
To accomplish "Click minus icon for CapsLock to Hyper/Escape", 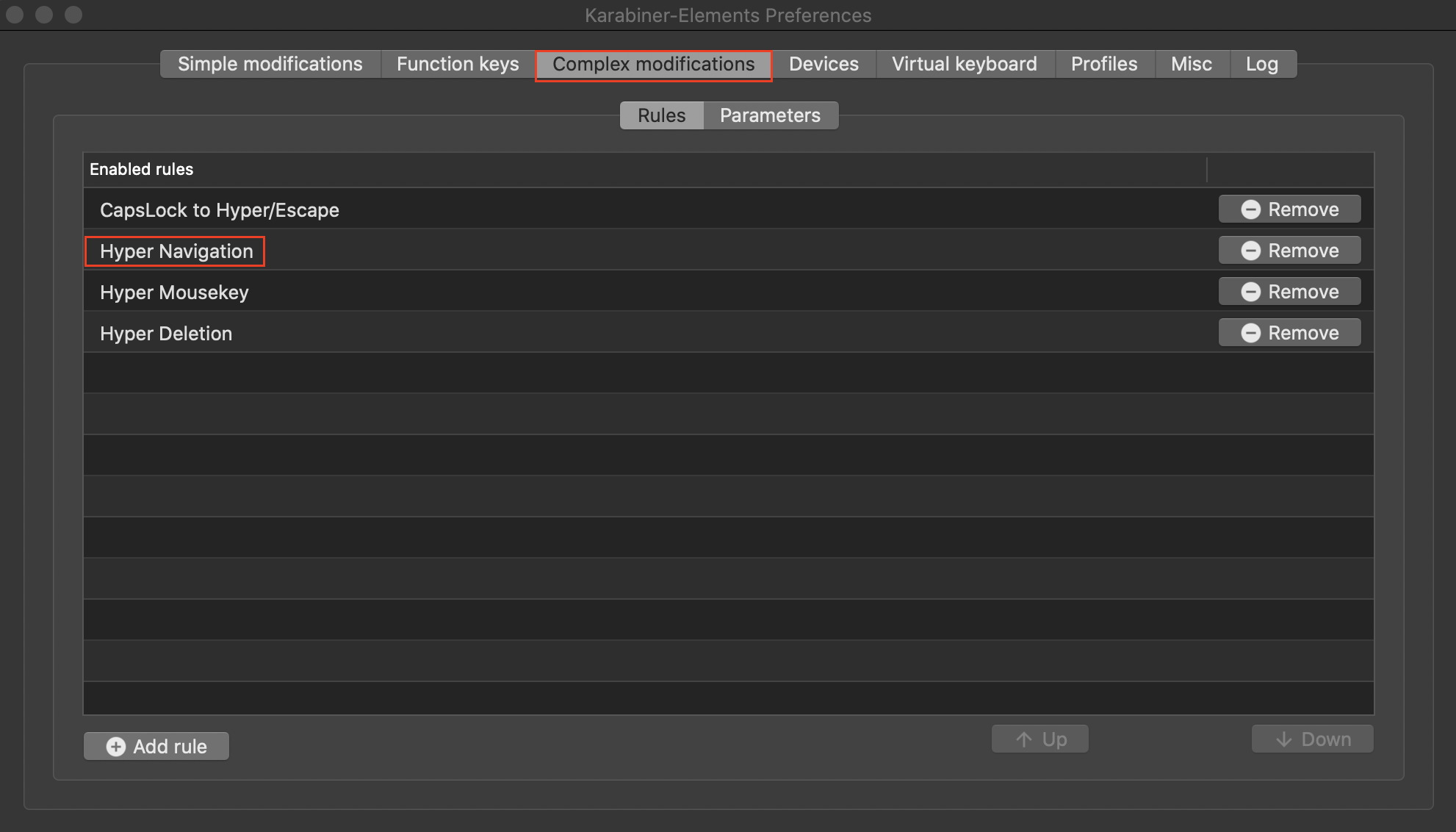I will [x=1250, y=209].
